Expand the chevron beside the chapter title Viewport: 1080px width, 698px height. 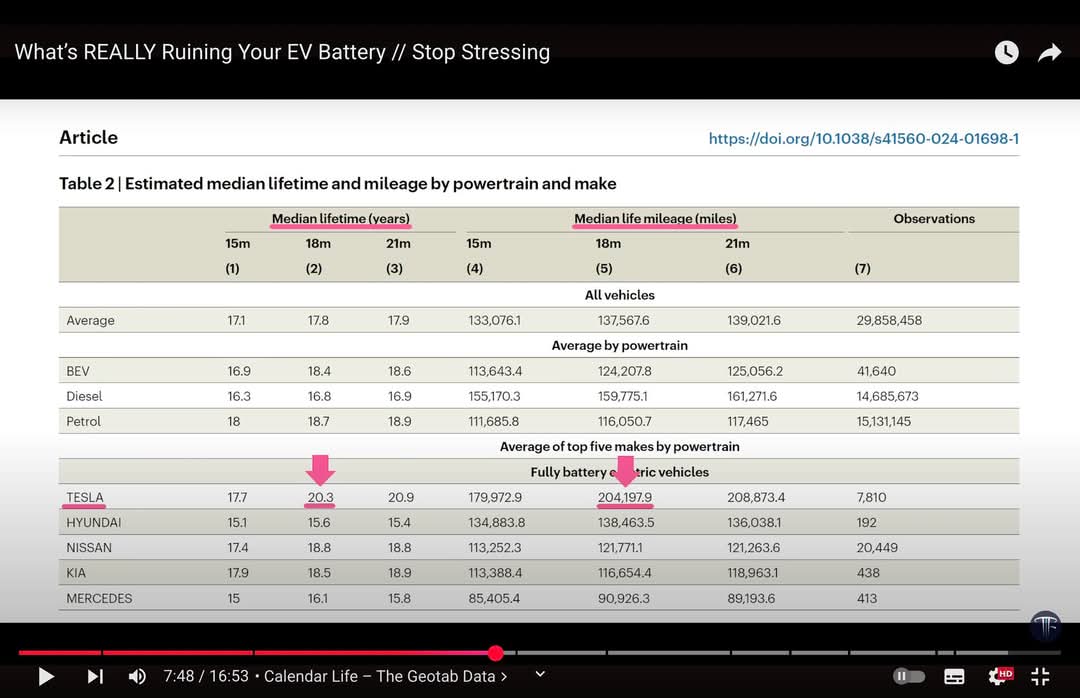click(541, 674)
